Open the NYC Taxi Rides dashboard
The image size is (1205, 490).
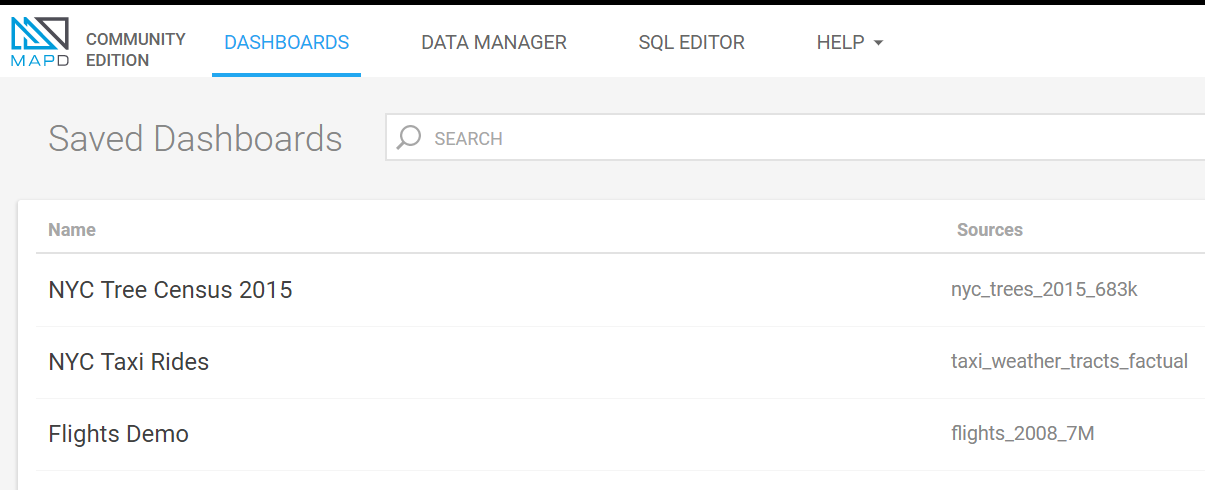click(x=128, y=362)
